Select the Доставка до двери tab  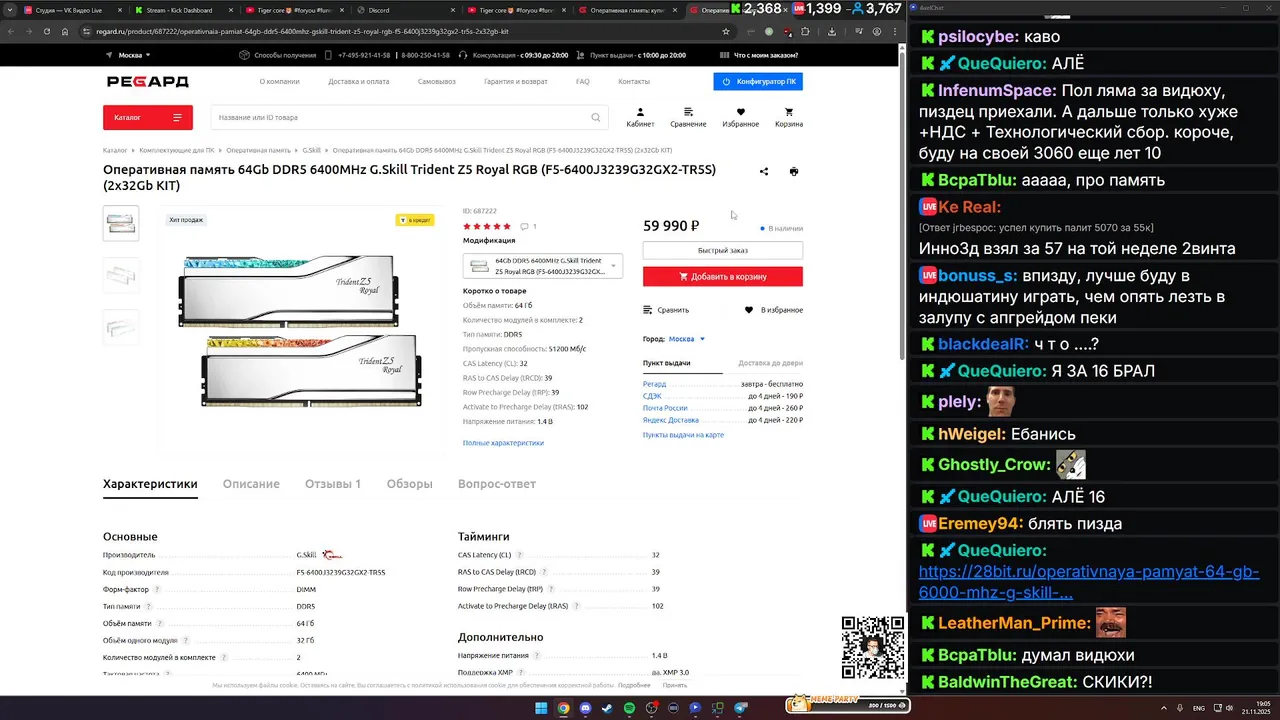[770, 363]
